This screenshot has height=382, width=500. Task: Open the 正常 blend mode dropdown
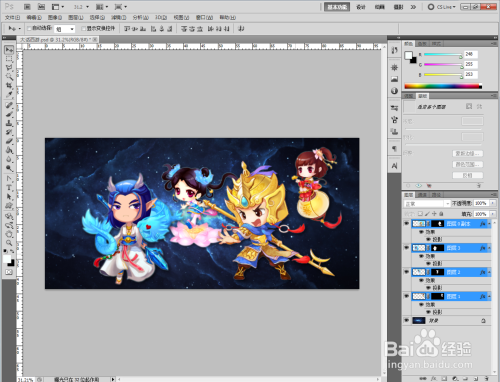pos(427,203)
